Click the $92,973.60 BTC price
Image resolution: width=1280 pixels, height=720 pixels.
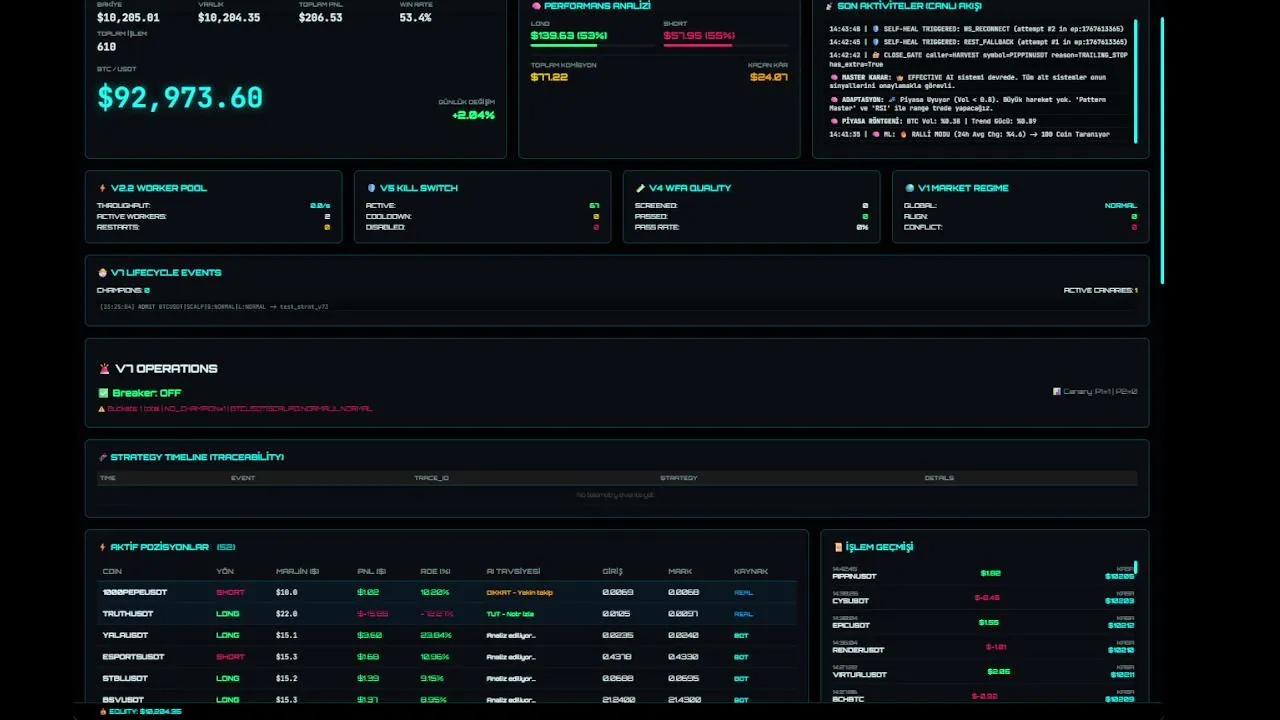point(180,97)
